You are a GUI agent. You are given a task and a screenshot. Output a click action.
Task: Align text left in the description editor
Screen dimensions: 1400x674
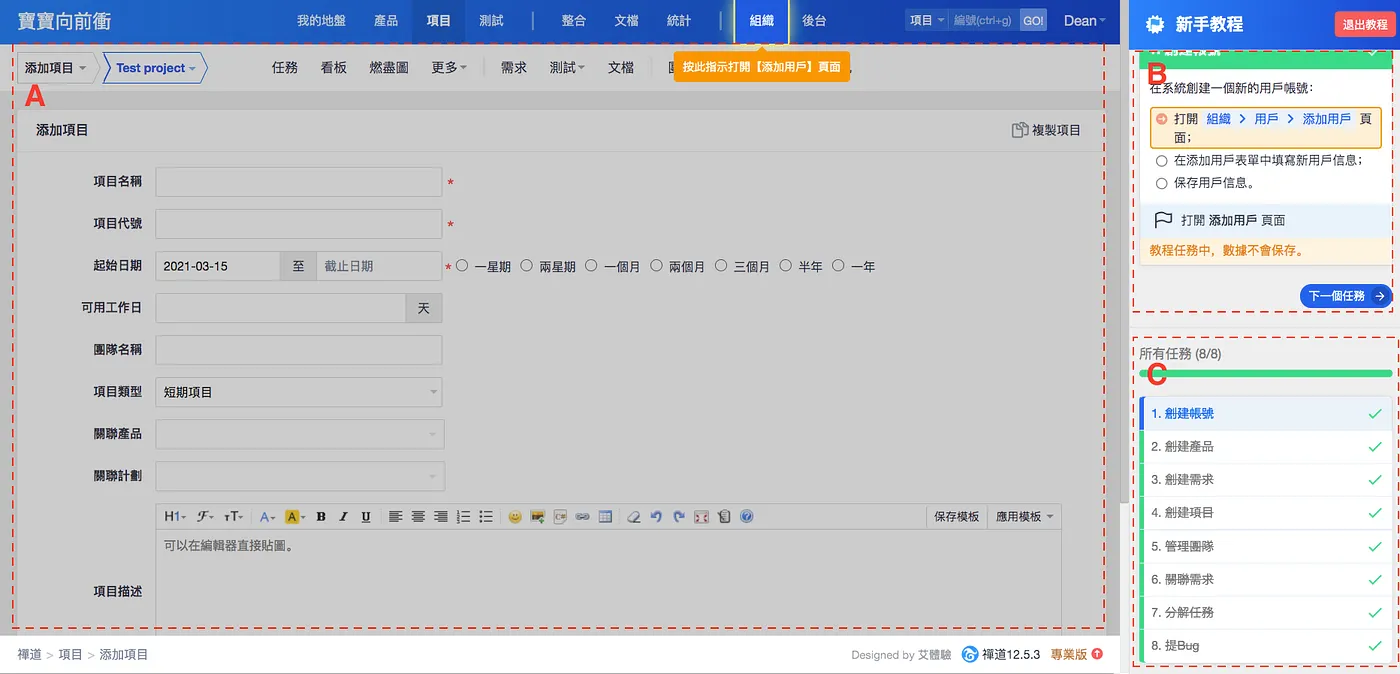coord(396,517)
